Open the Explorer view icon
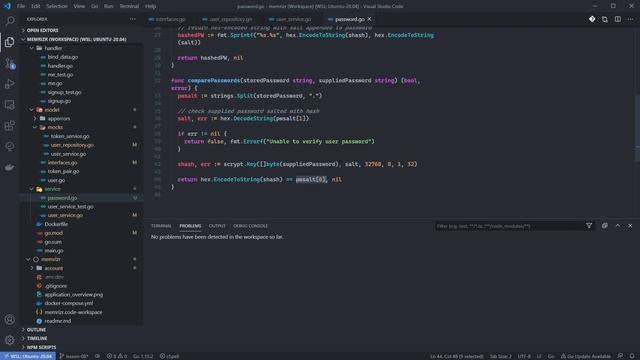This screenshot has width=640, height=360. click(10, 42)
